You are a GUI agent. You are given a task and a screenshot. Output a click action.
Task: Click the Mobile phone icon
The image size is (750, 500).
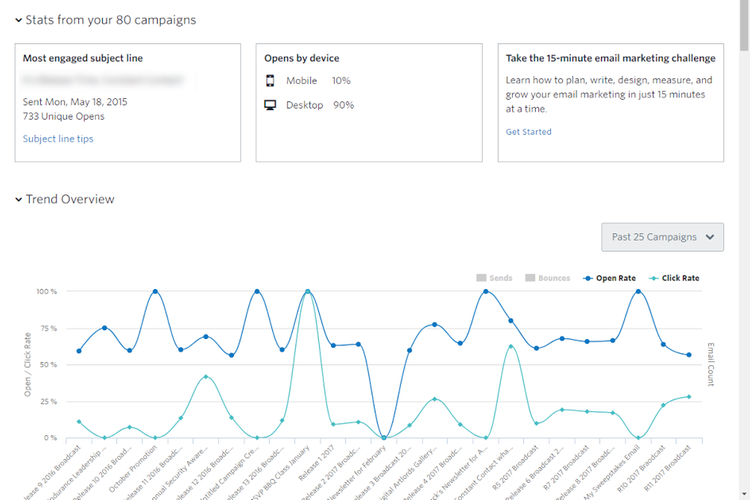pyautogui.click(x=270, y=81)
